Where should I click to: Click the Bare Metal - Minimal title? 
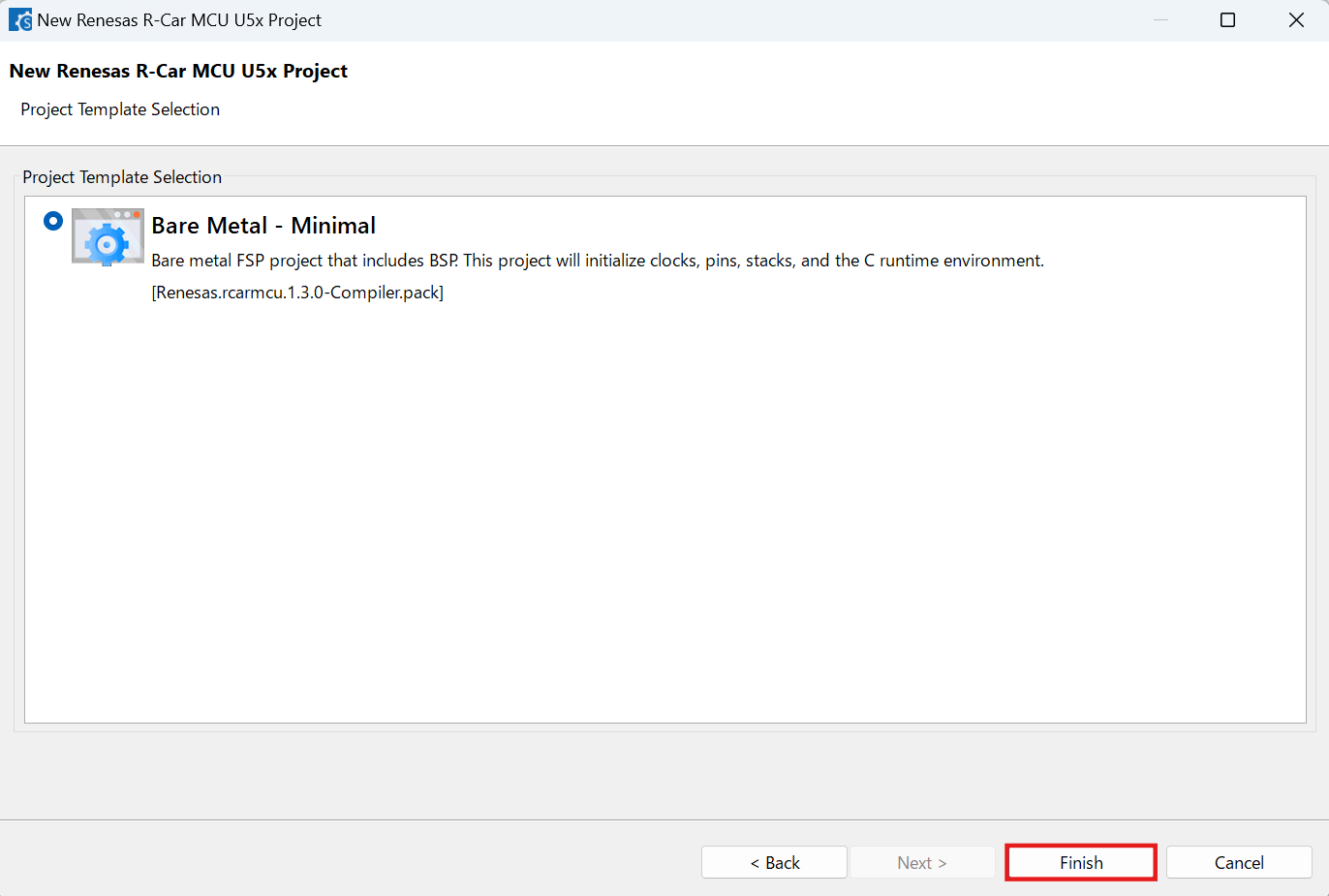coord(263,226)
